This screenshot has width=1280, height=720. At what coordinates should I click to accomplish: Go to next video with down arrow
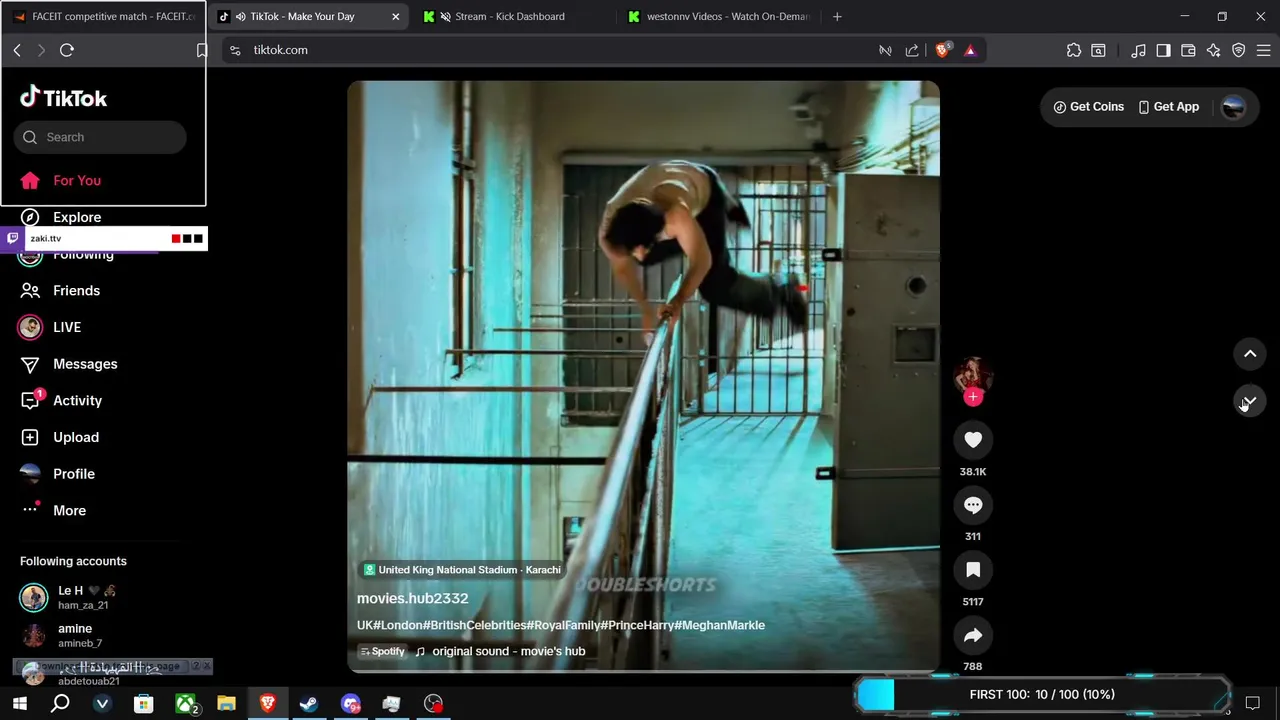tap(1250, 401)
